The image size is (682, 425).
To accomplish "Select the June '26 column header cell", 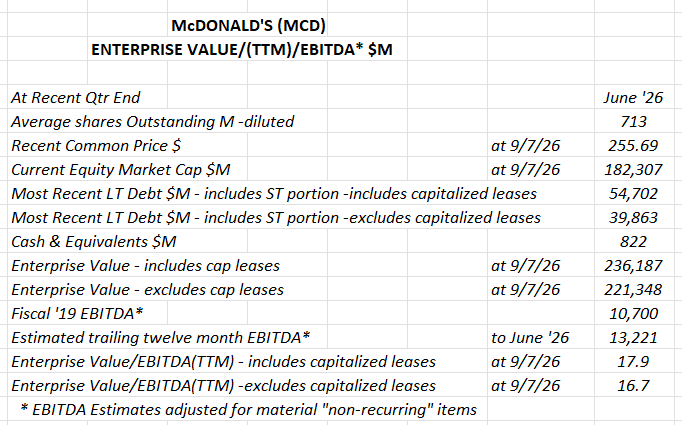I will pos(633,97).
